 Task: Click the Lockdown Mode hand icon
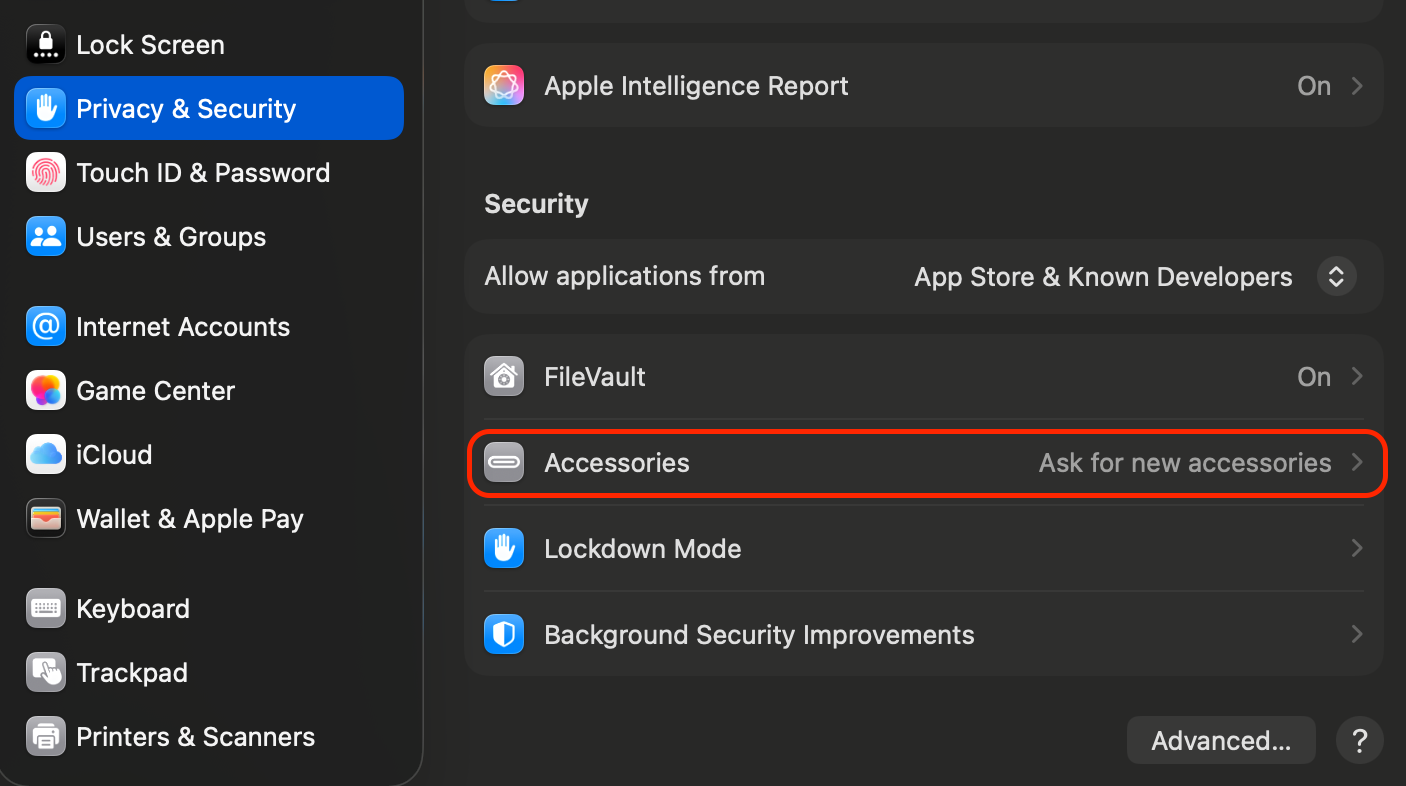(x=504, y=549)
